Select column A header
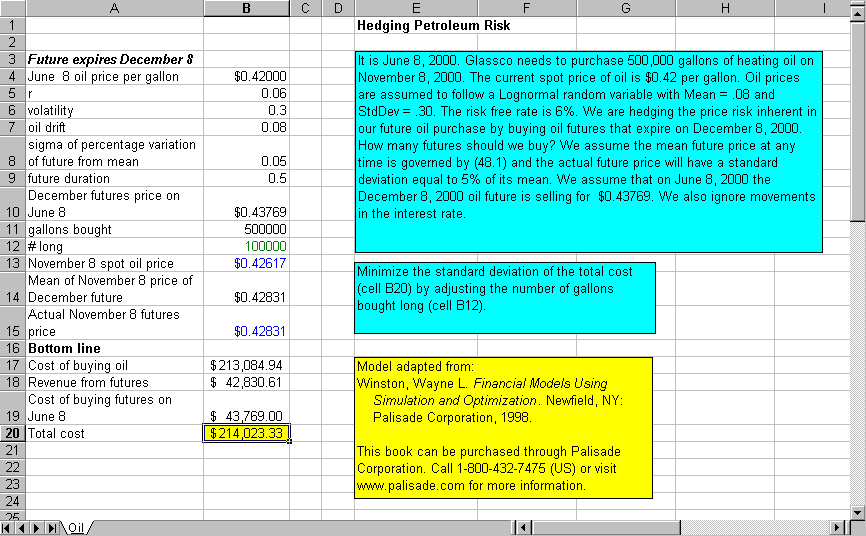 click(114, 8)
